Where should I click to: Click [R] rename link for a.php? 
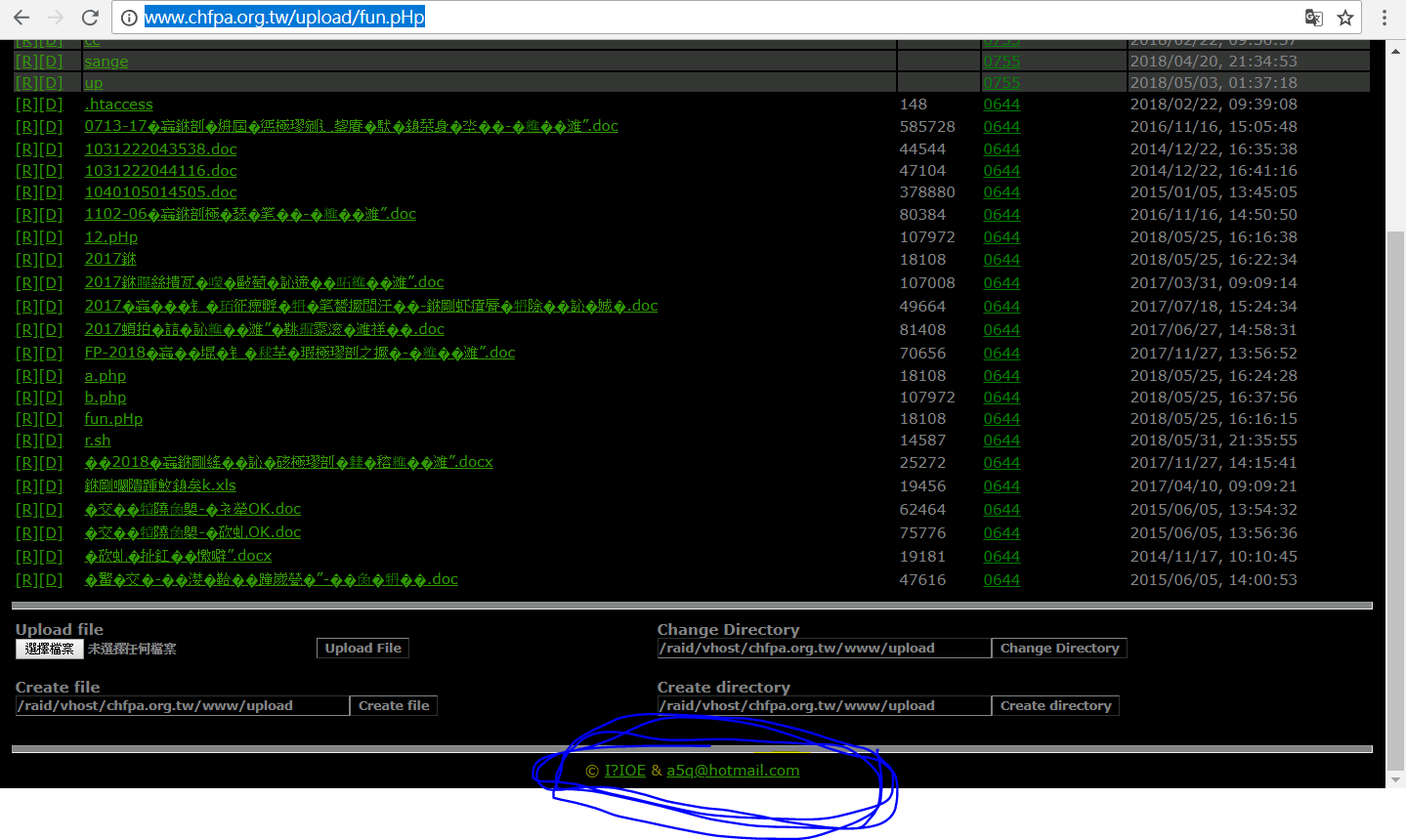coord(26,376)
